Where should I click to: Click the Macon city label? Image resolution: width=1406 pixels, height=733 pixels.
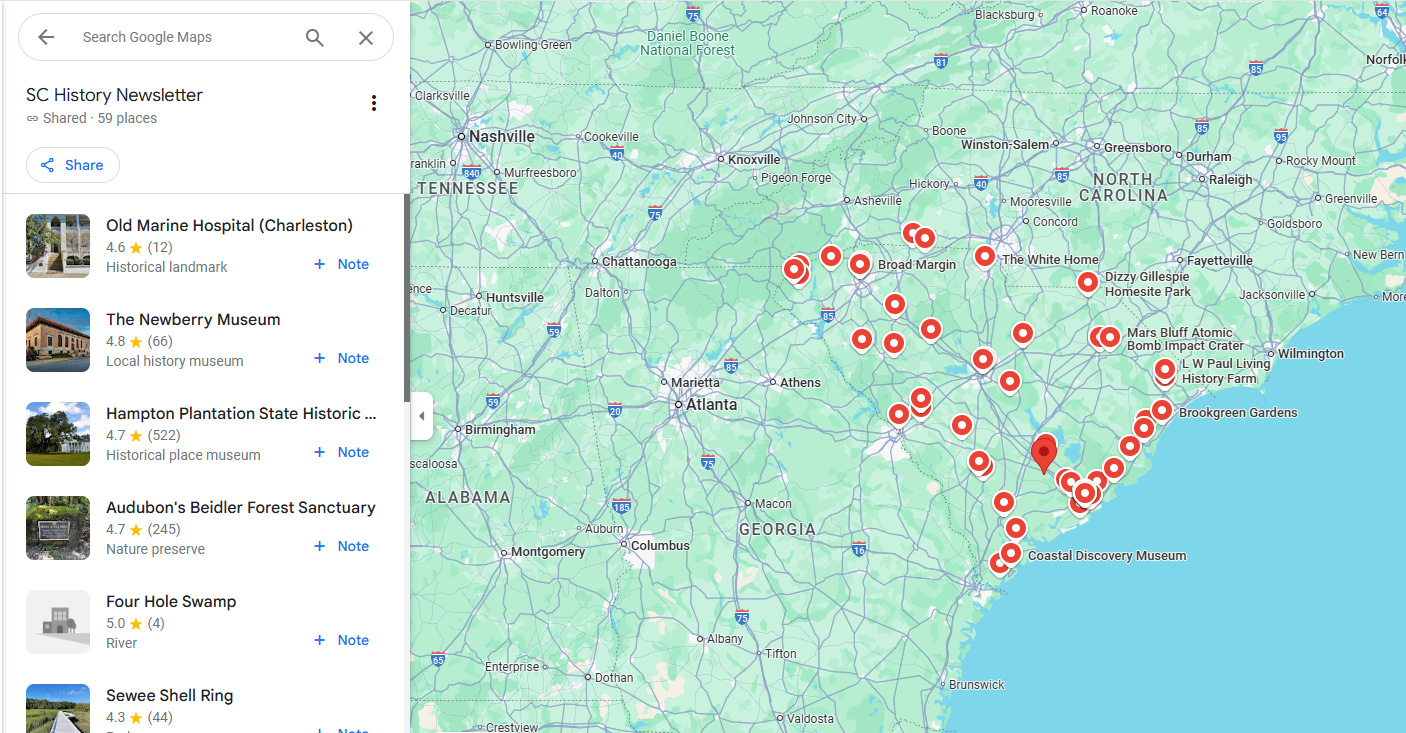pyautogui.click(x=774, y=504)
